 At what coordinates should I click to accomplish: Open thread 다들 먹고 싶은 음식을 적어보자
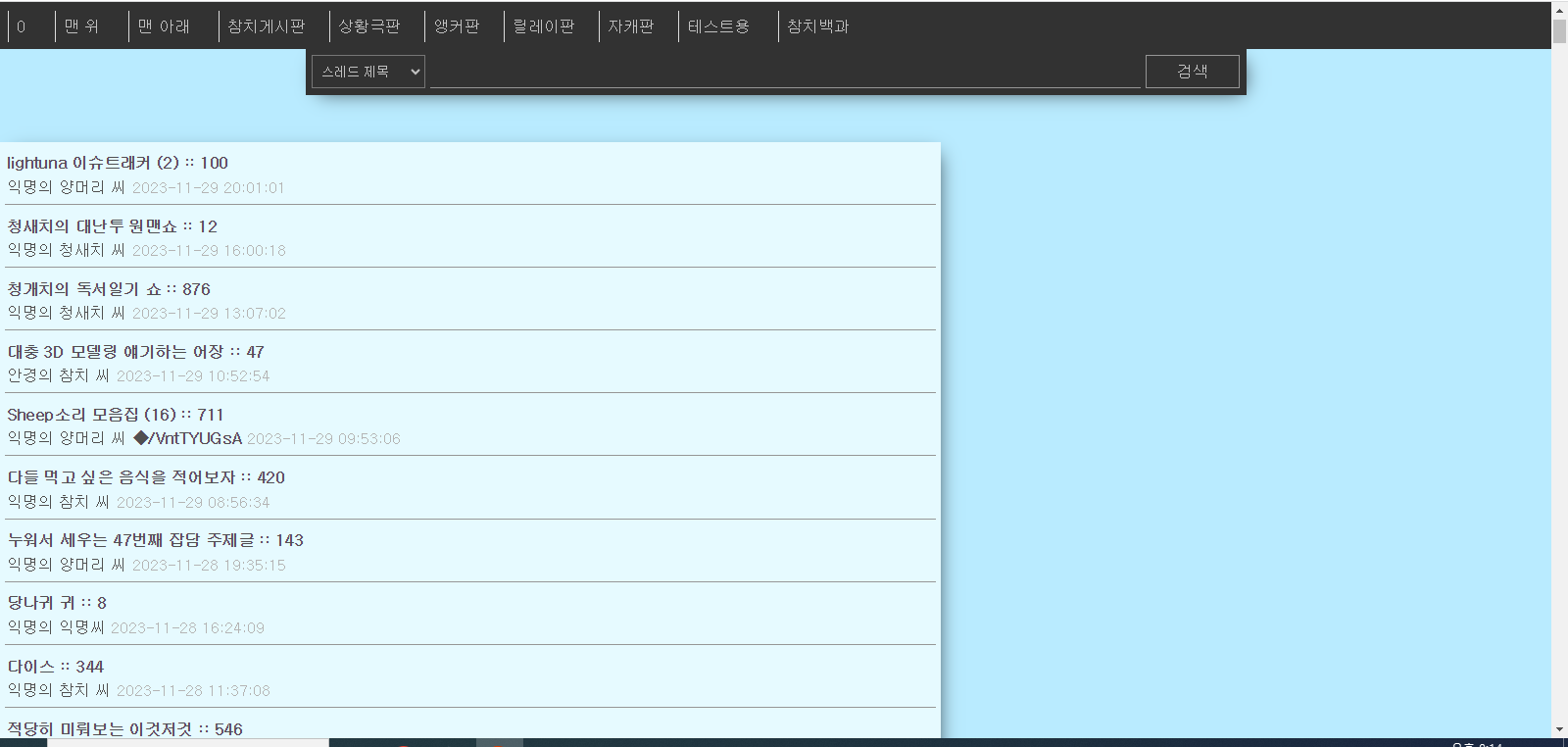146,477
